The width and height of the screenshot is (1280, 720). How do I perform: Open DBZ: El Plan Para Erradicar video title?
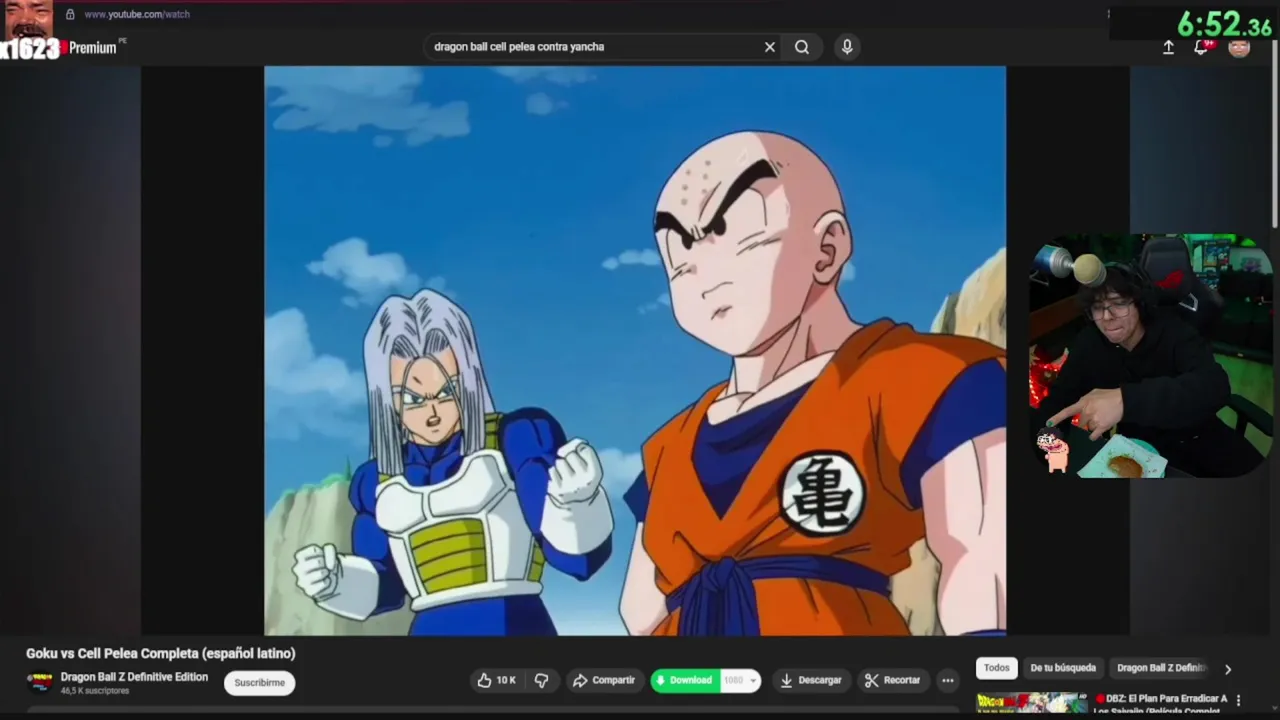[x=1161, y=704]
